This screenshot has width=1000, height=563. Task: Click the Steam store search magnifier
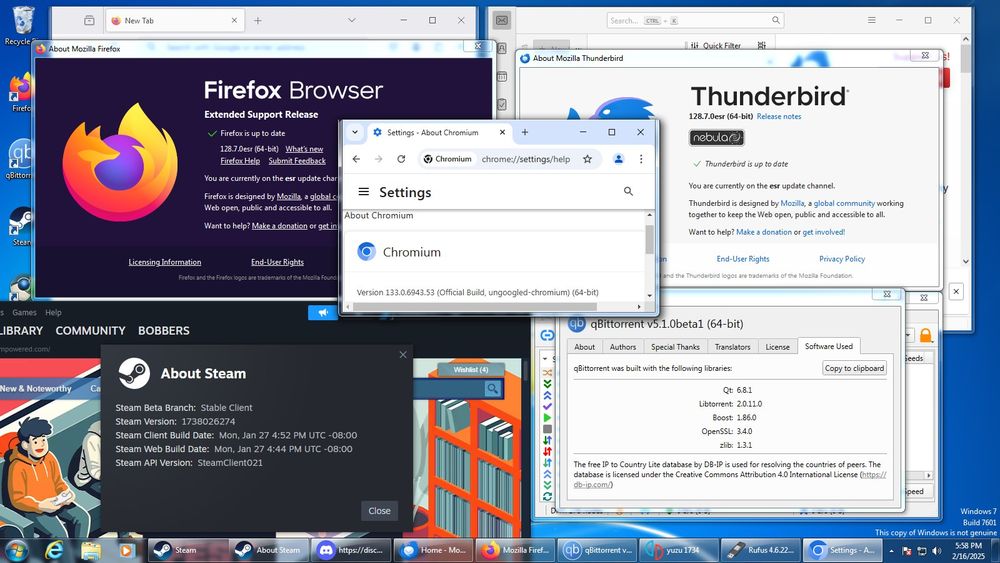pos(492,388)
